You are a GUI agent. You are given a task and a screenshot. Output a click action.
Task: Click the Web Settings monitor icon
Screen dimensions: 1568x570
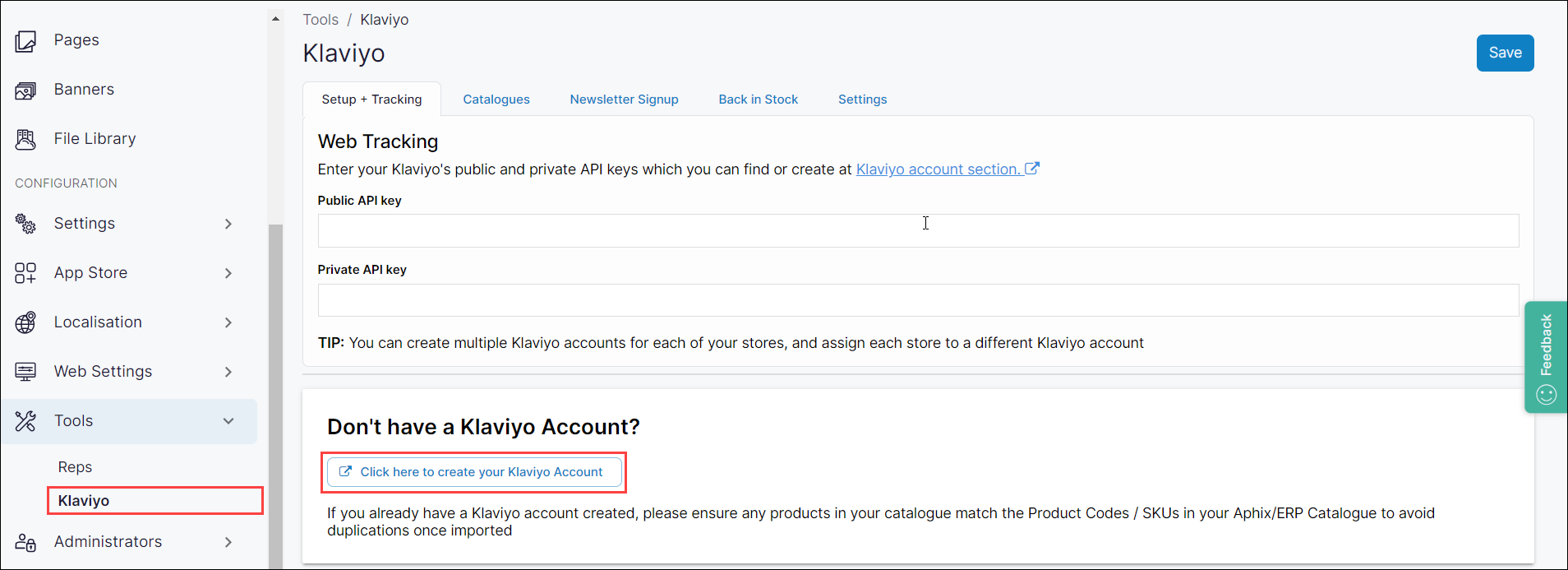(25, 372)
